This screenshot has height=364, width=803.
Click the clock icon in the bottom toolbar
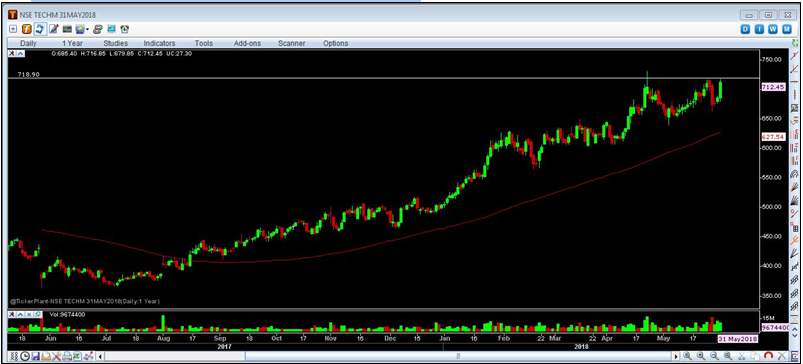pos(25,356)
